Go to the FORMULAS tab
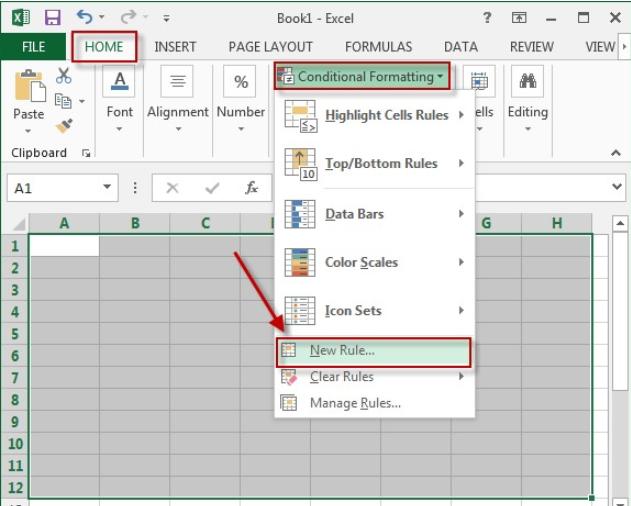 [378, 47]
